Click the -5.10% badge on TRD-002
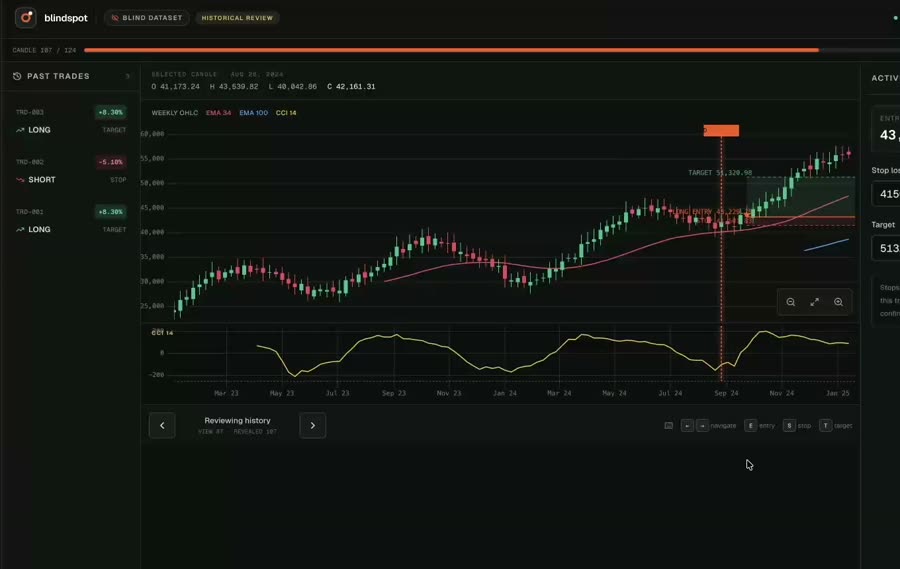 coord(110,162)
